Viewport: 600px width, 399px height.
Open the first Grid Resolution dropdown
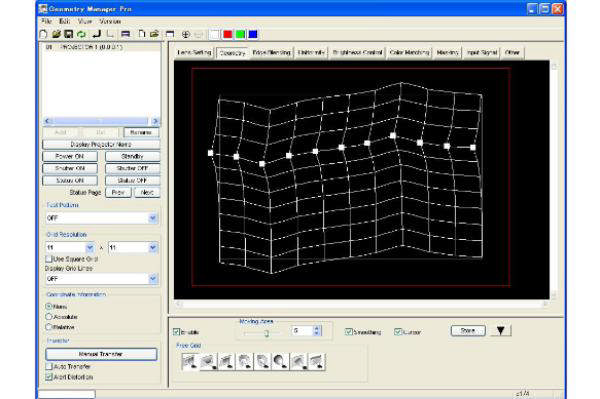[x=90, y=248]
